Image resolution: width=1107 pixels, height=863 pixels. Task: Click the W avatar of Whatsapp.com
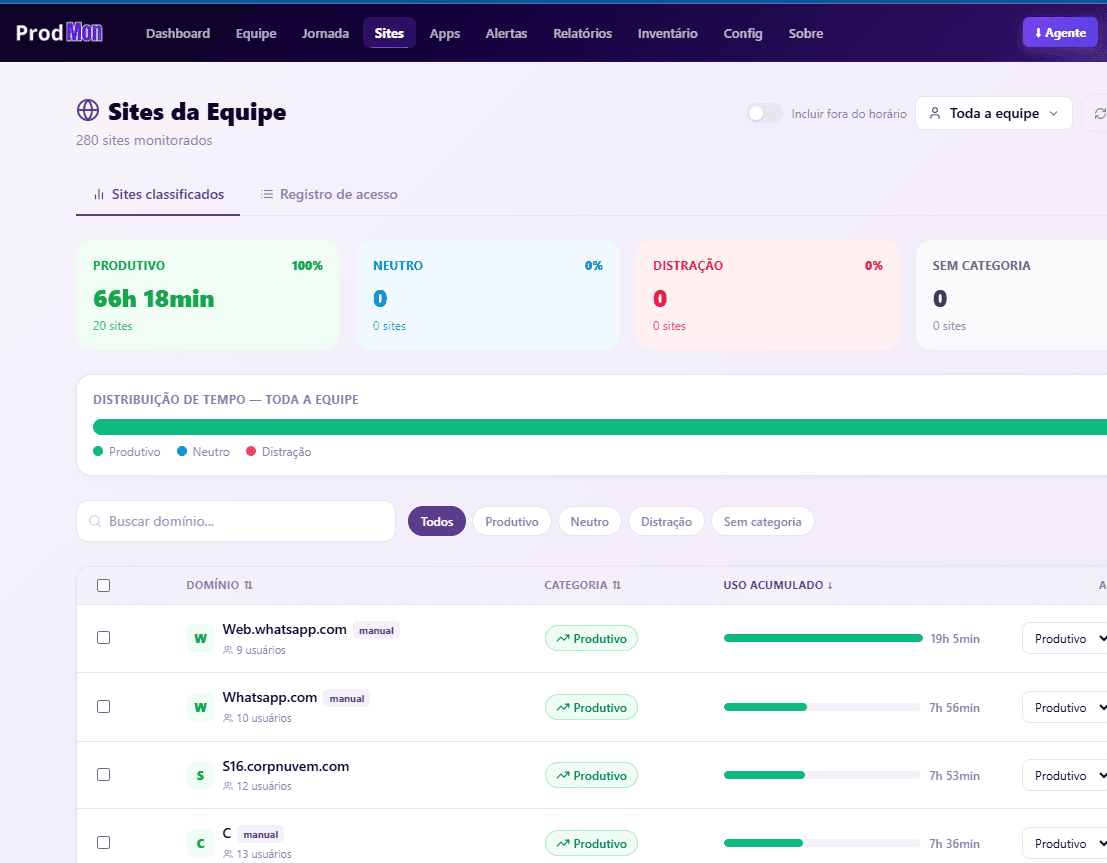201,707
